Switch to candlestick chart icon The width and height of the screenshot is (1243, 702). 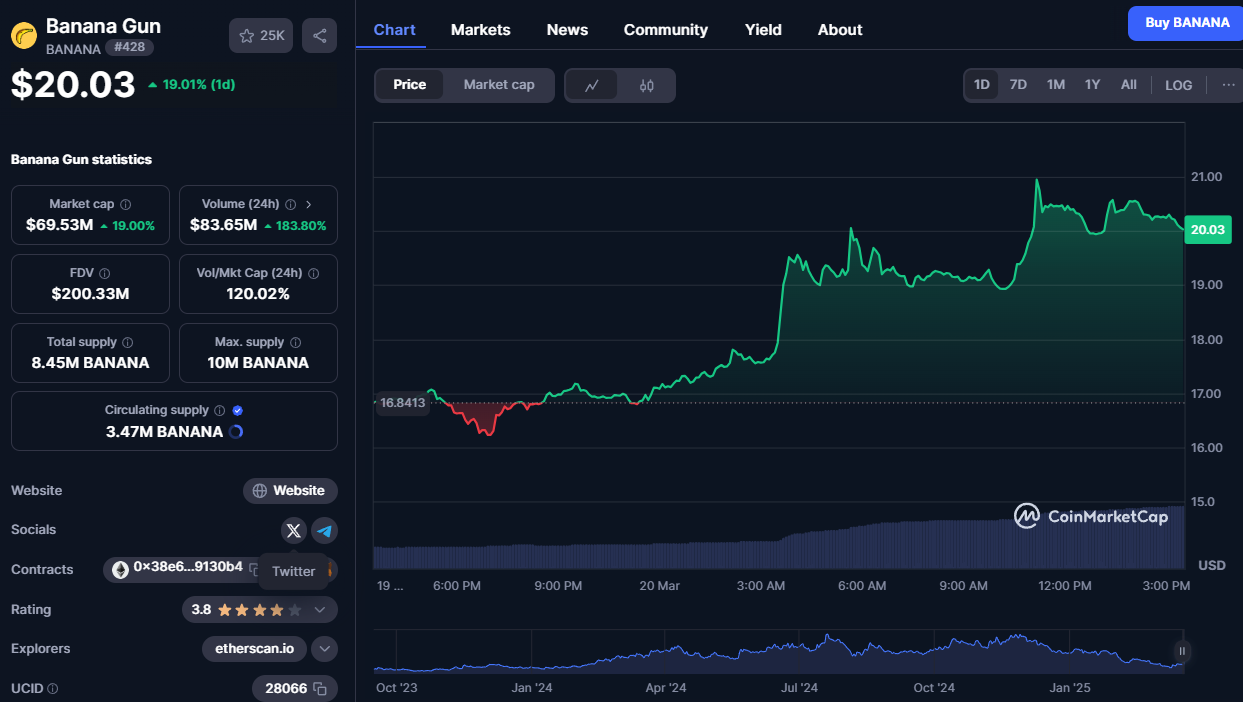click(646, 86)
